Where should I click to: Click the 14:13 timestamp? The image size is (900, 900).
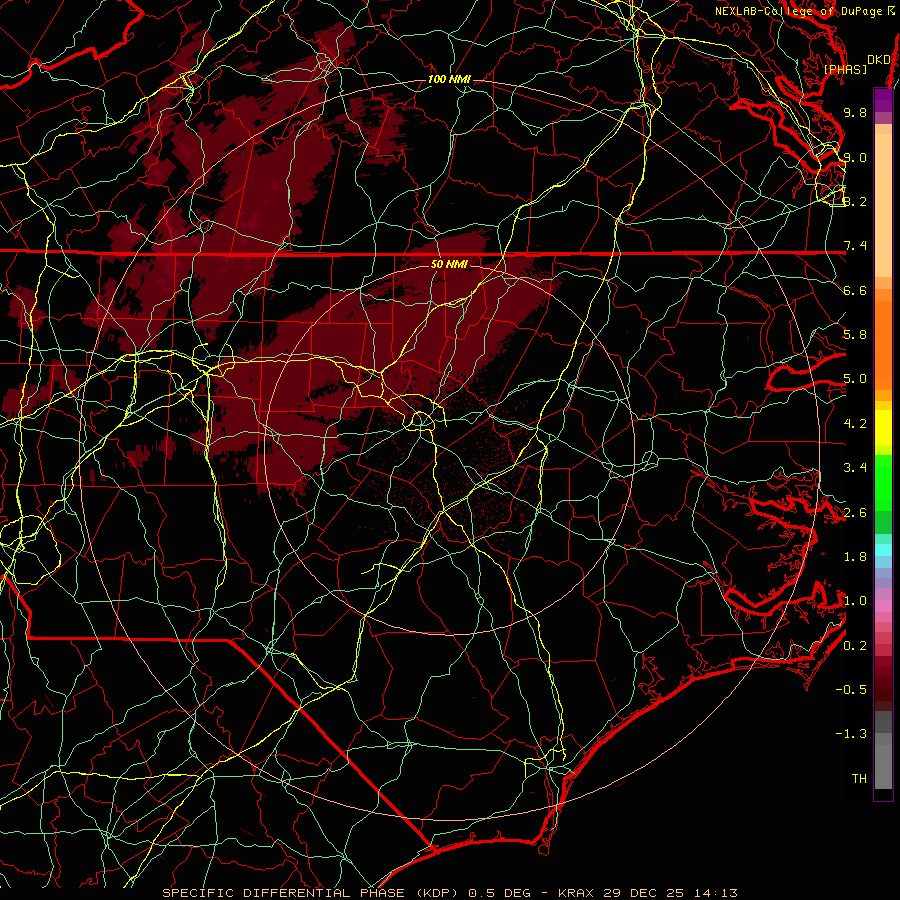pyautogui.click(x=717, y=893)
